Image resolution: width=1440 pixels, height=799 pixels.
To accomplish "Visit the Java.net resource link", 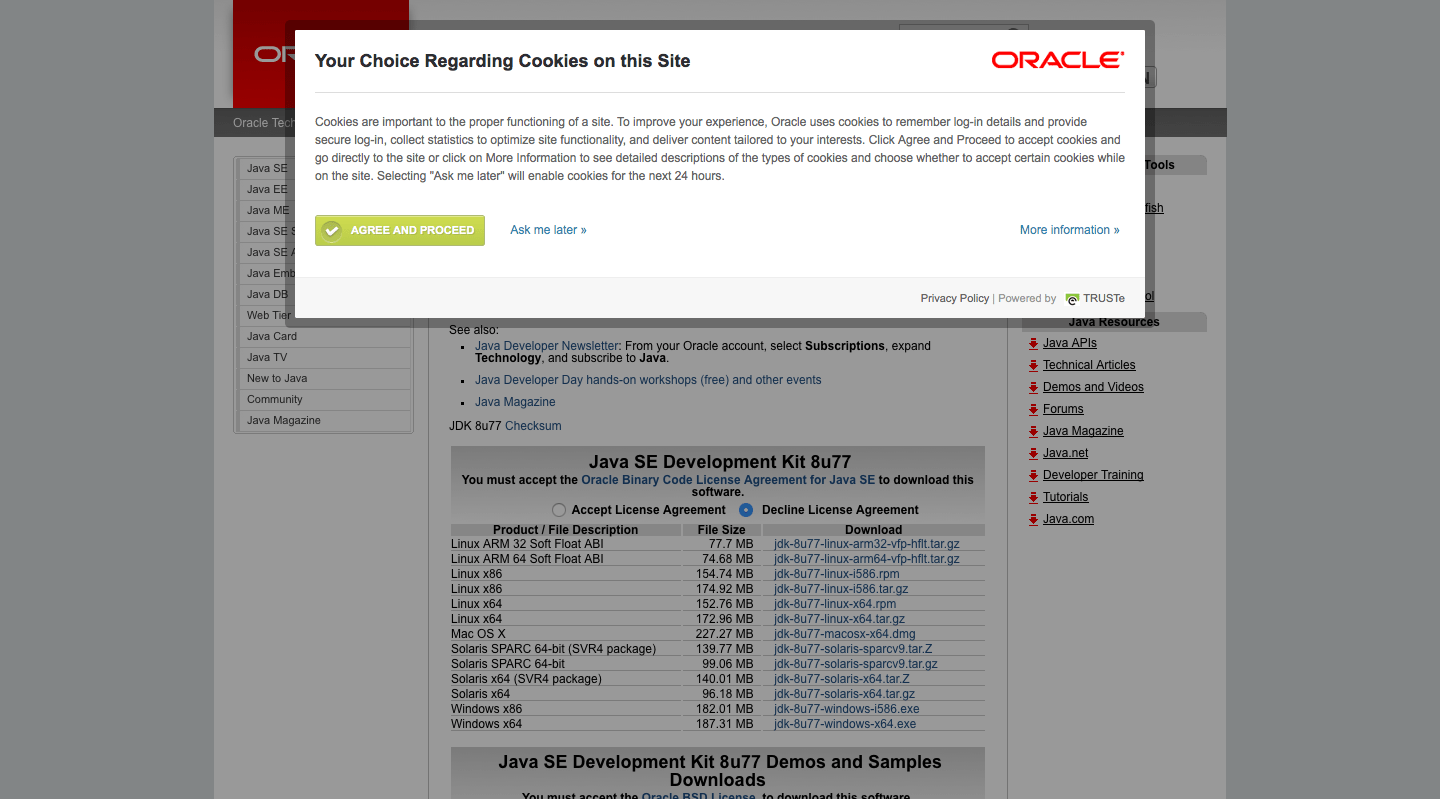I will [x=1065, y=453].
